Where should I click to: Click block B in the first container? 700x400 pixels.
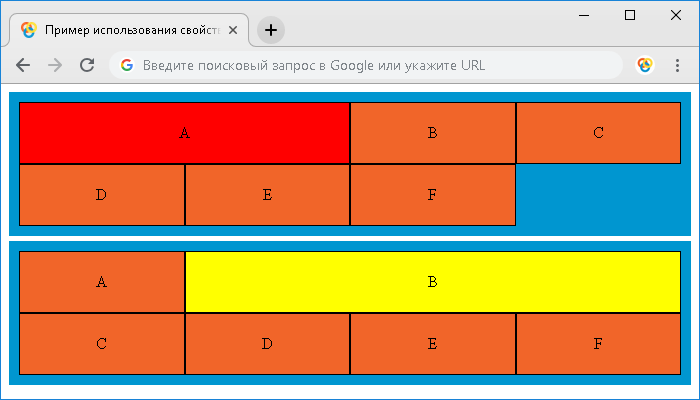point(433,133)
